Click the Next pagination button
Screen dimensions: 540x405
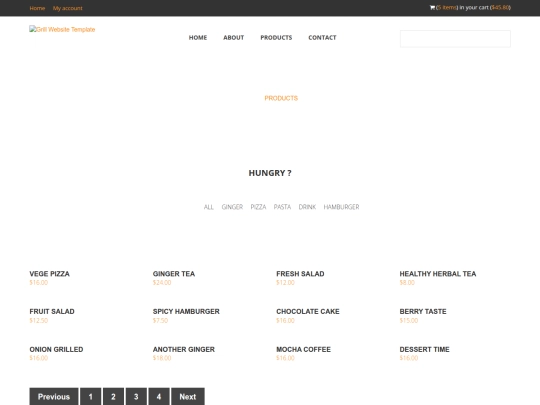(x=188, y=397)
